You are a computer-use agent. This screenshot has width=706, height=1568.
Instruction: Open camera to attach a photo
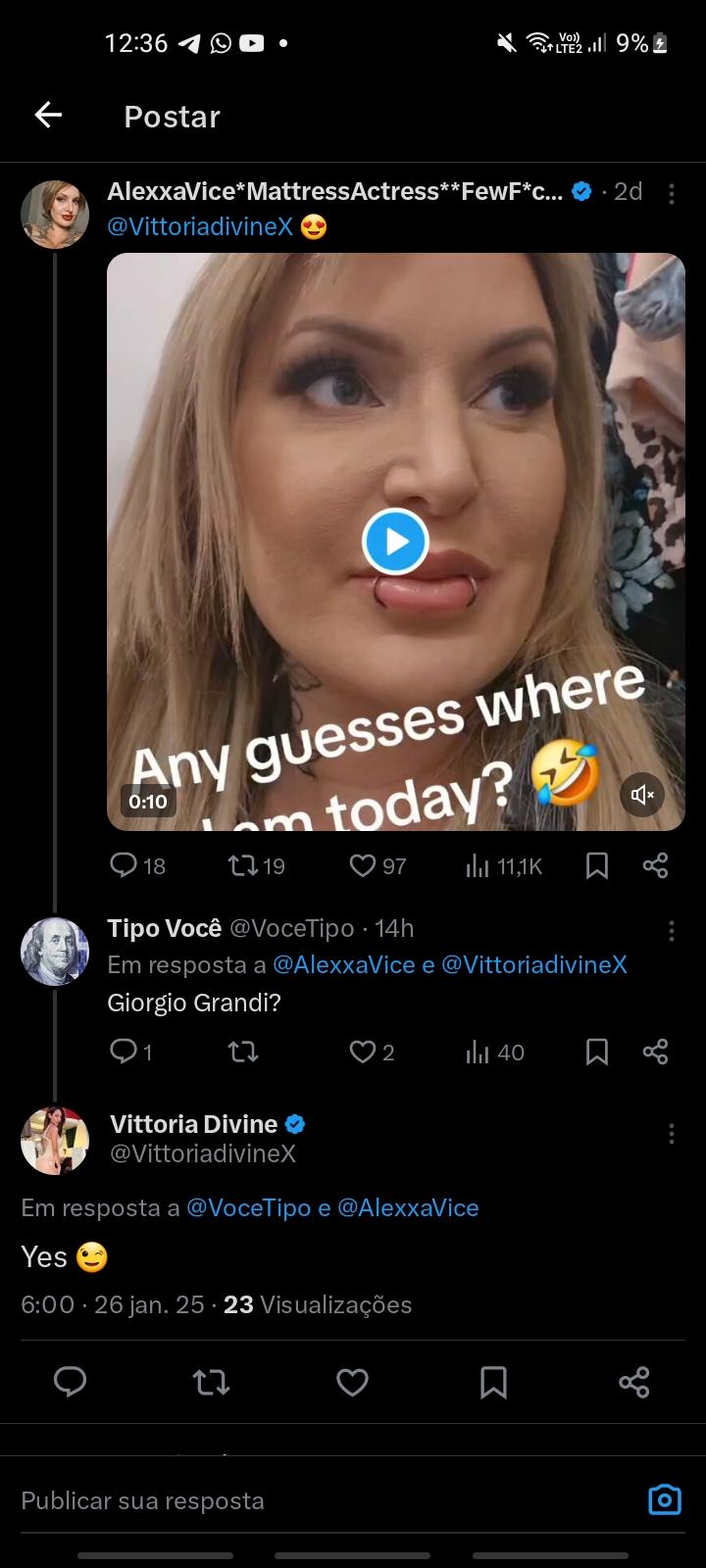[665, 1499]
